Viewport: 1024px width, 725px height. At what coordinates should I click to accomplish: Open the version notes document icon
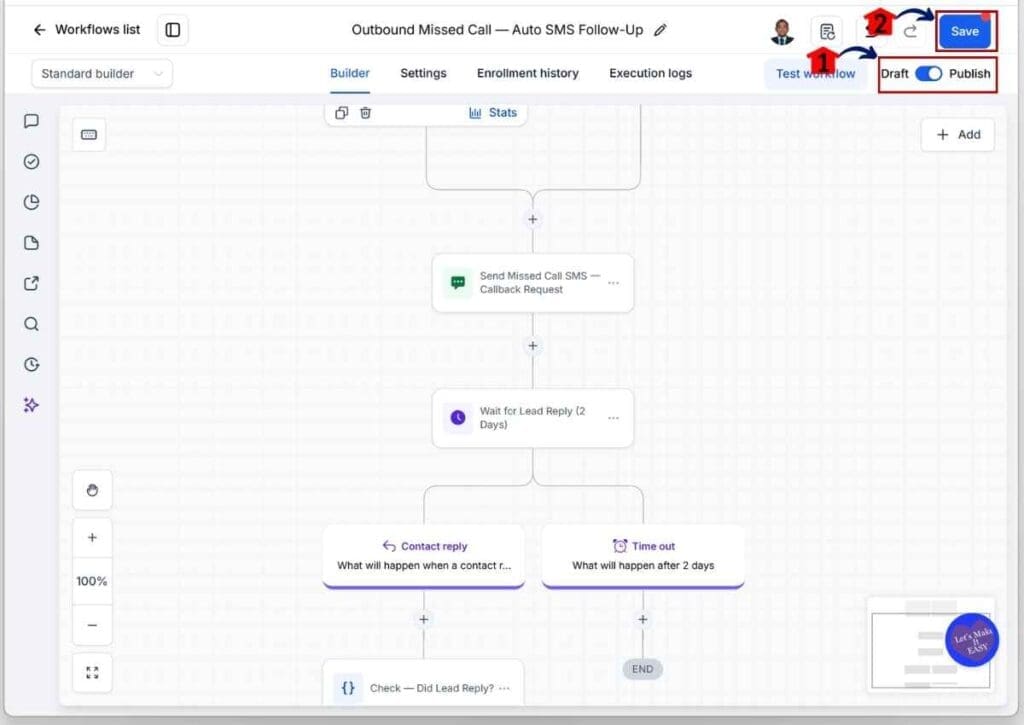[x=827, y=31]
